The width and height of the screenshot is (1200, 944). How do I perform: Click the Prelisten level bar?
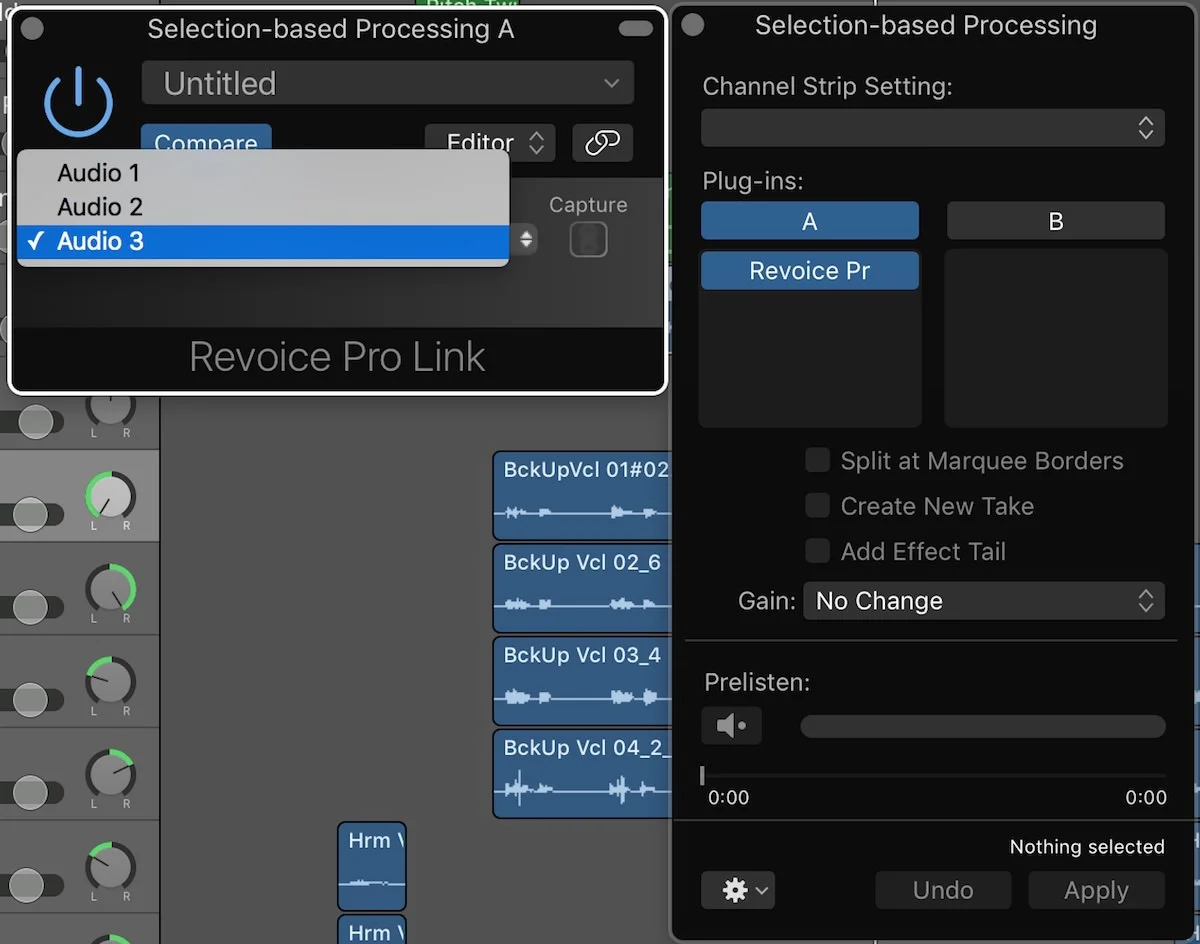[983, 727]
